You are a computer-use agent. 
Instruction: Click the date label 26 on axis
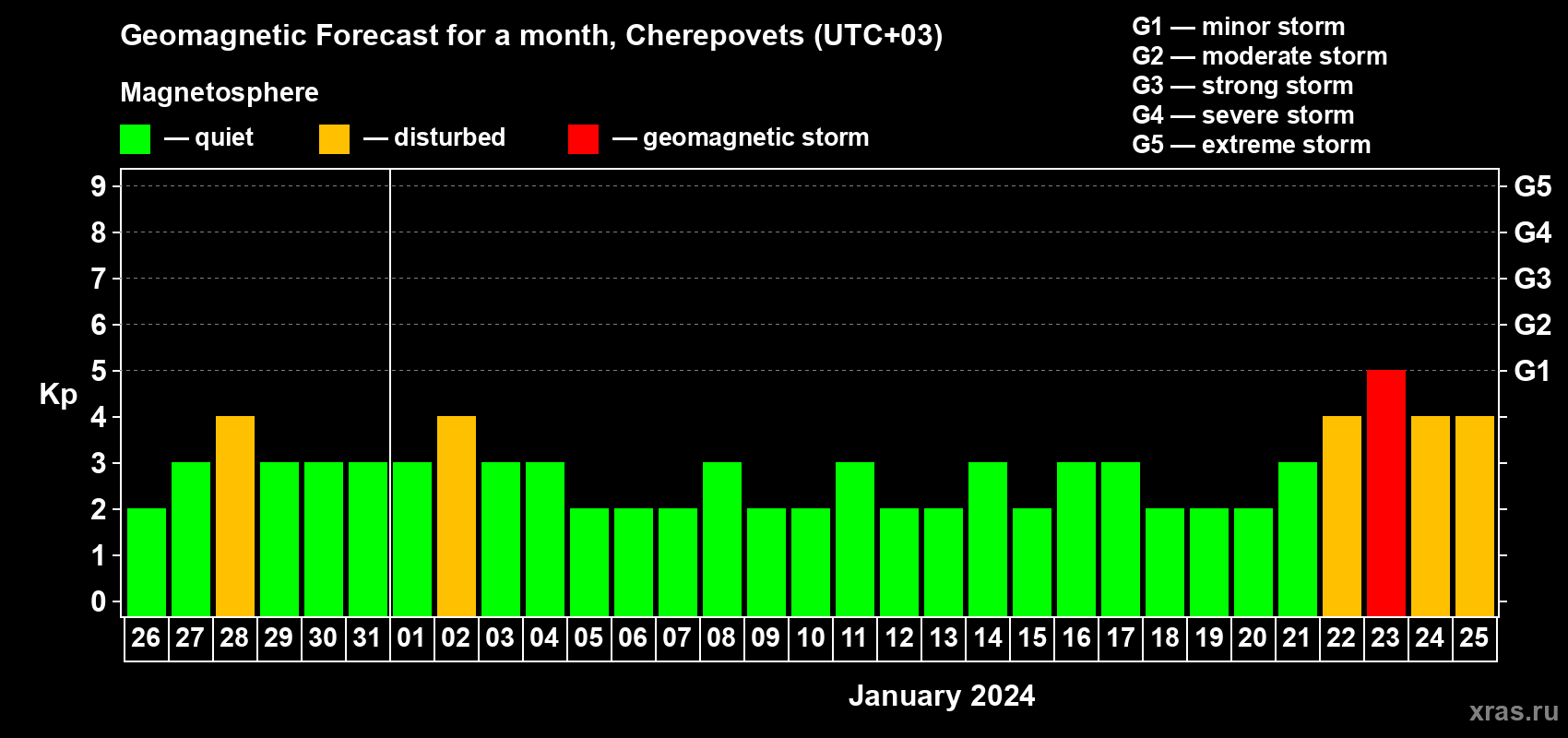(146, 637)
